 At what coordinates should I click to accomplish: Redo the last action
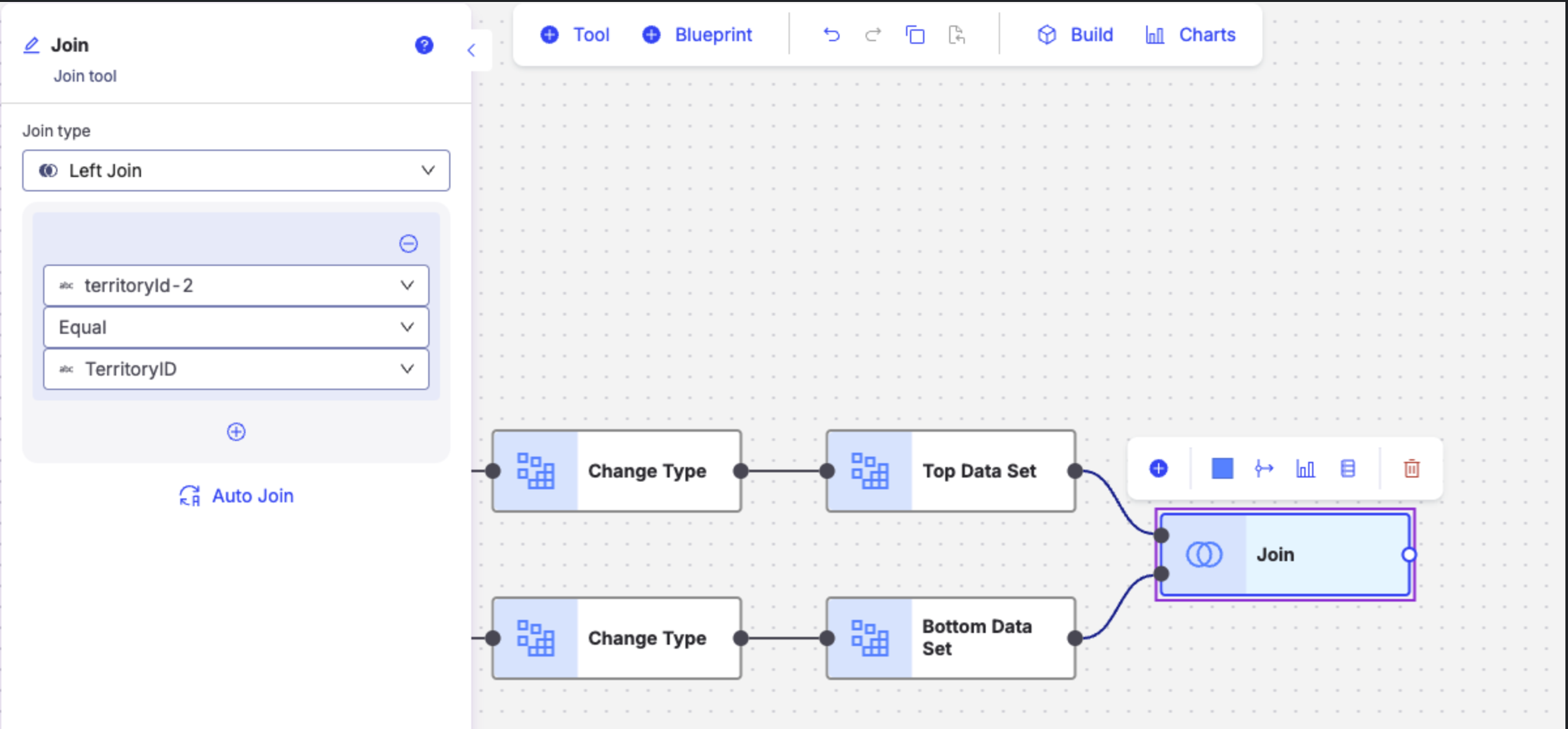(873, 35)
